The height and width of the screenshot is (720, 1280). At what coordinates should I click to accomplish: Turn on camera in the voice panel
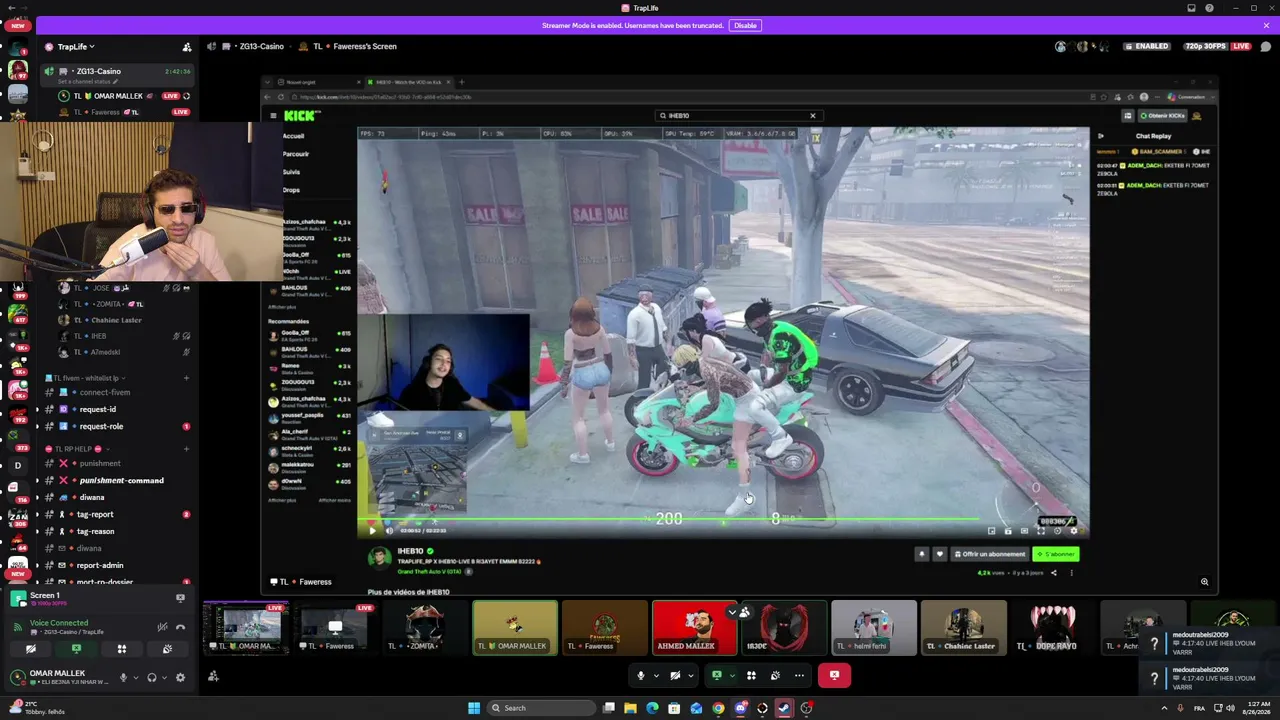[x=31, y=649]
